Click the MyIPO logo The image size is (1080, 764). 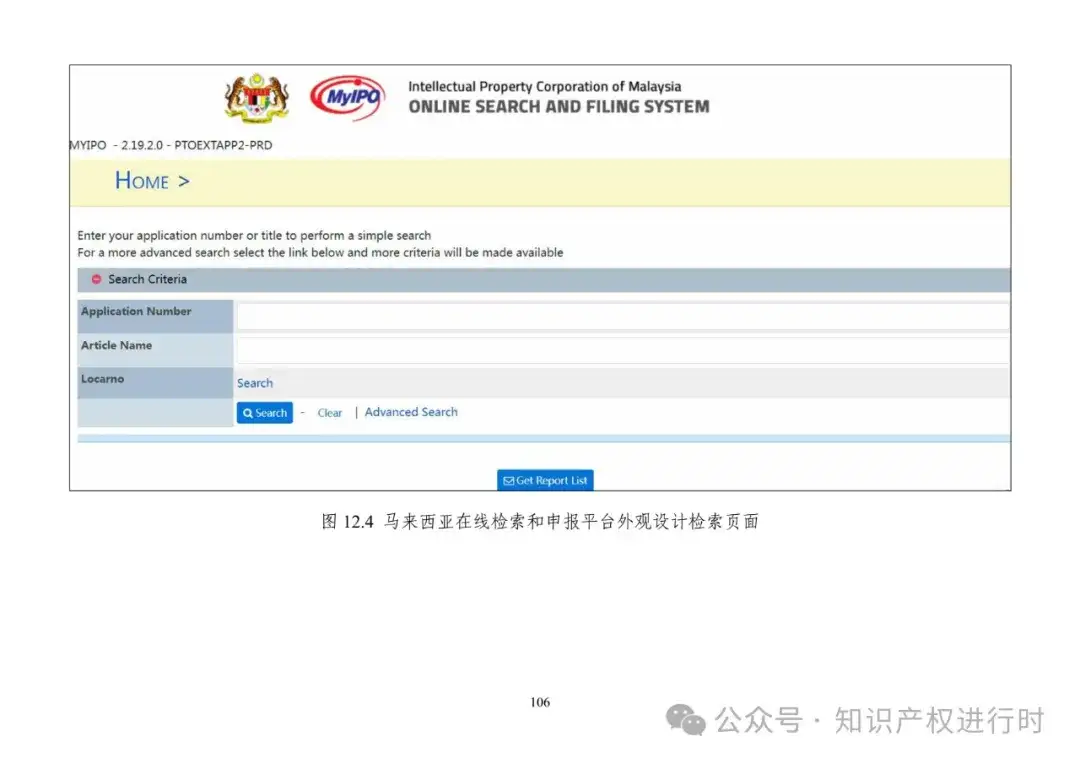[348, 97]
